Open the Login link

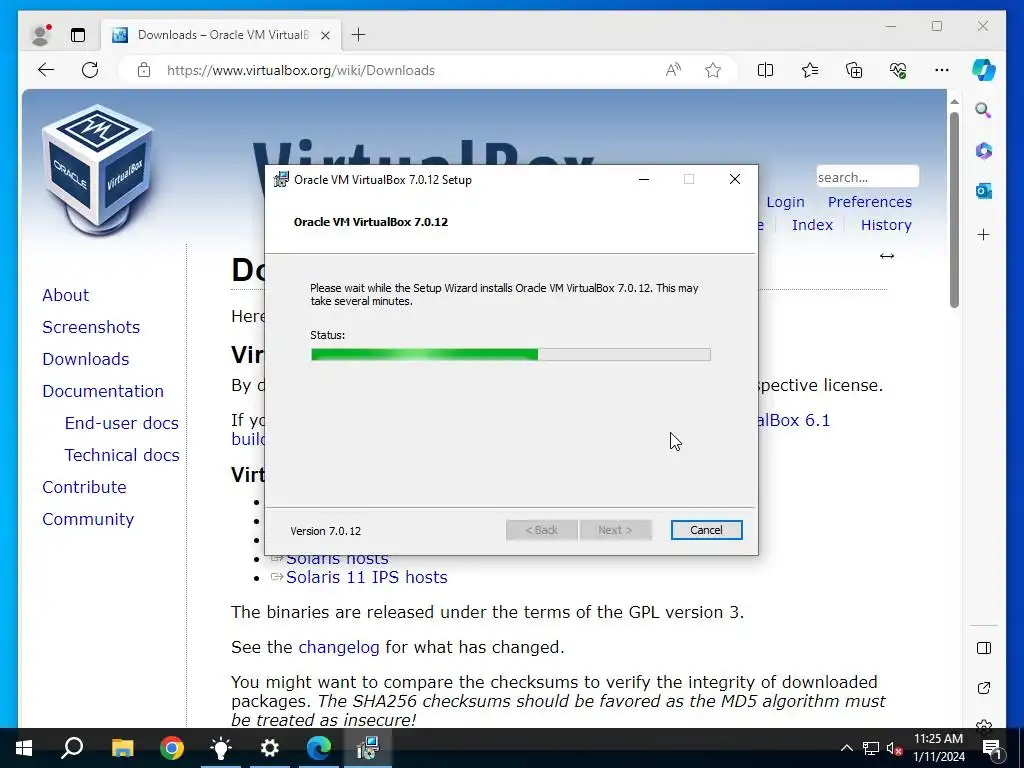pyautogui.click(x=785, y=202)
